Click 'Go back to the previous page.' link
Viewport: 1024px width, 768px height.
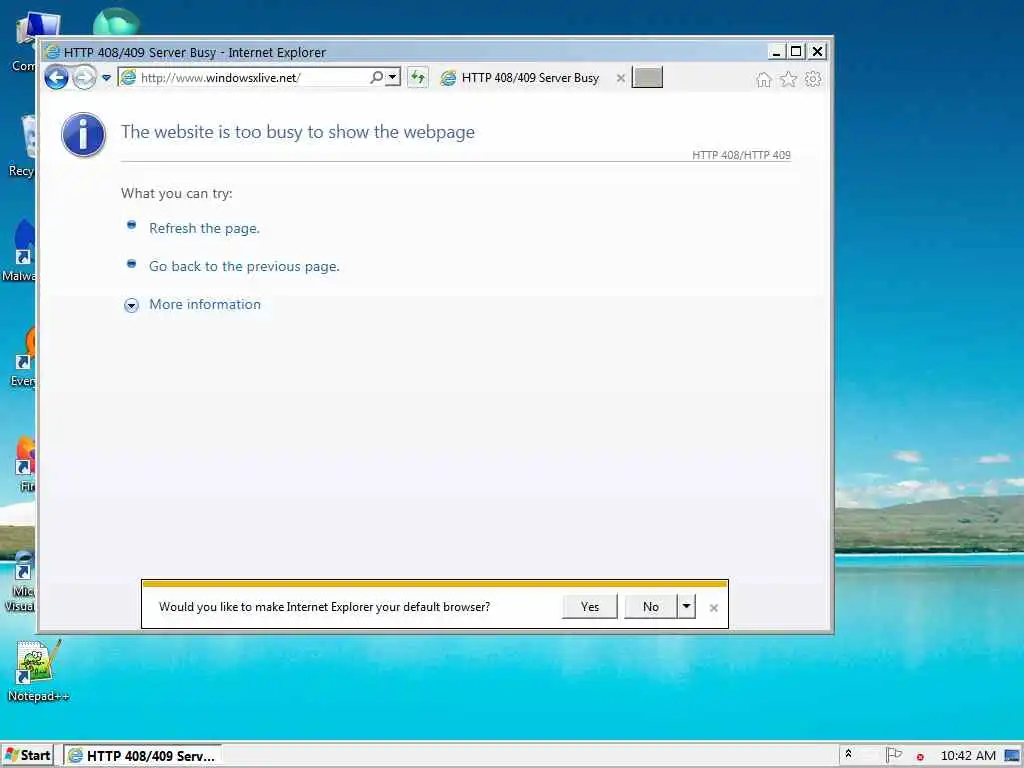244,266
